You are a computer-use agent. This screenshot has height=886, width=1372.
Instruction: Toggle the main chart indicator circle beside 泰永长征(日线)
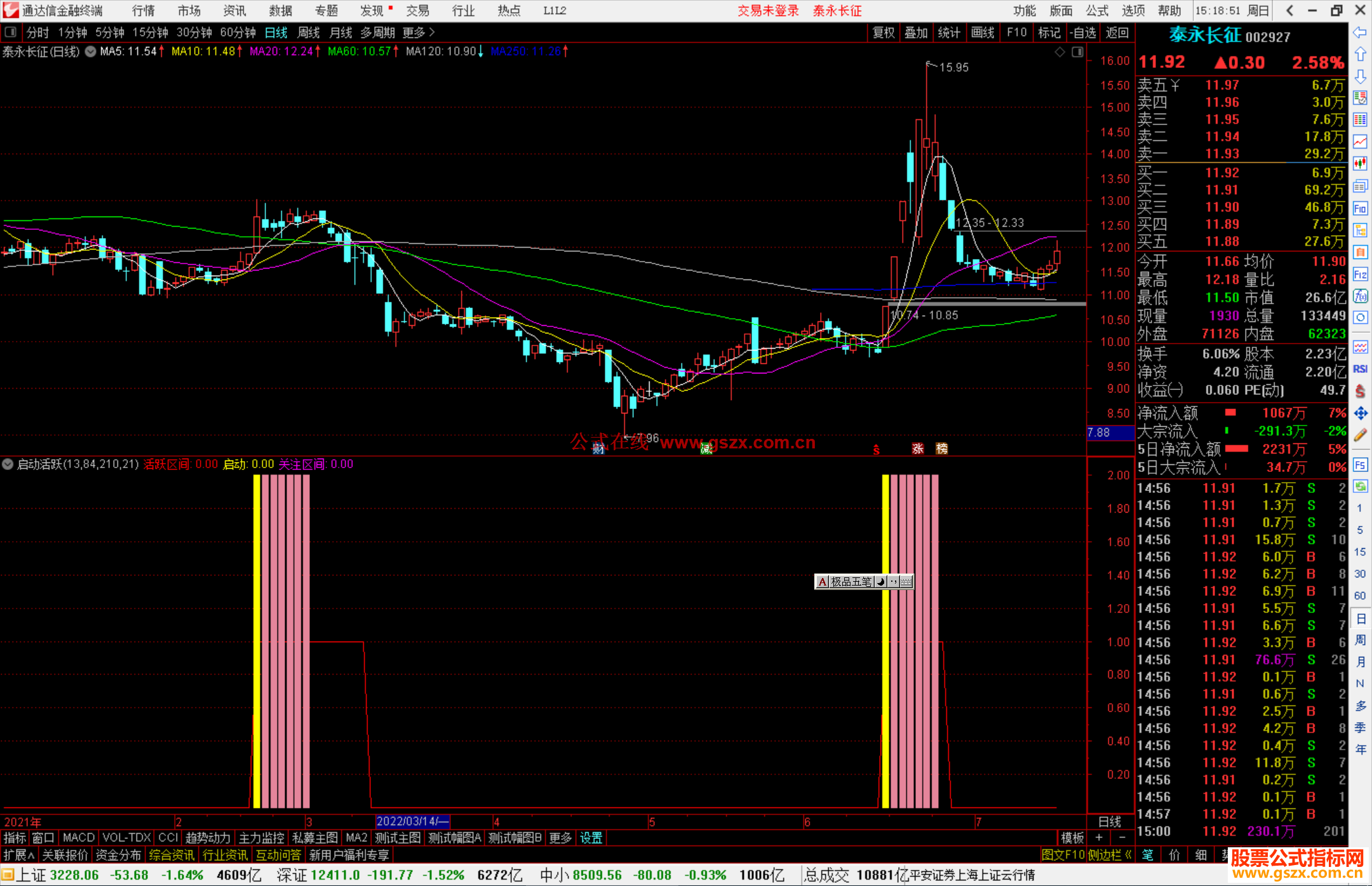click(x=91, y=51)
